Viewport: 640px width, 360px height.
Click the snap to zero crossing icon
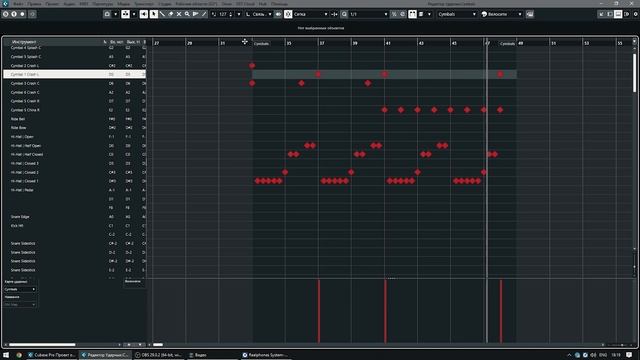[335, 14]
